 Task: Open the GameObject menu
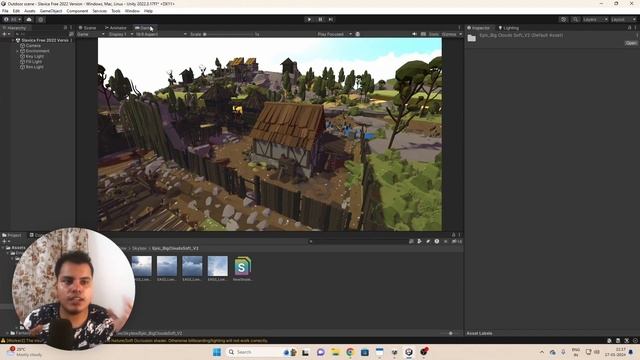(51, 11)
